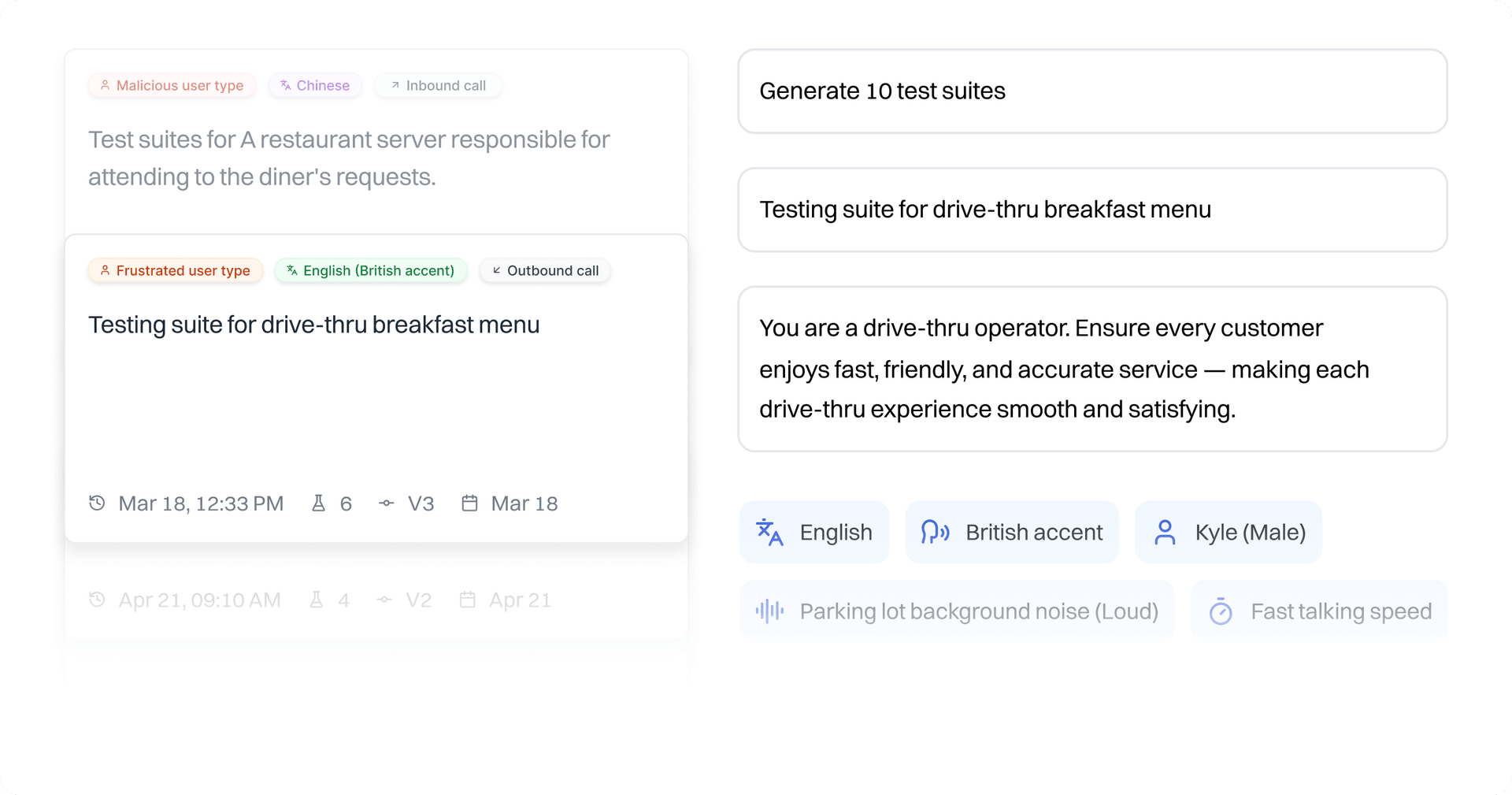Select the Malicious user type tag
Screen dimensions: 1512x795
172,85
